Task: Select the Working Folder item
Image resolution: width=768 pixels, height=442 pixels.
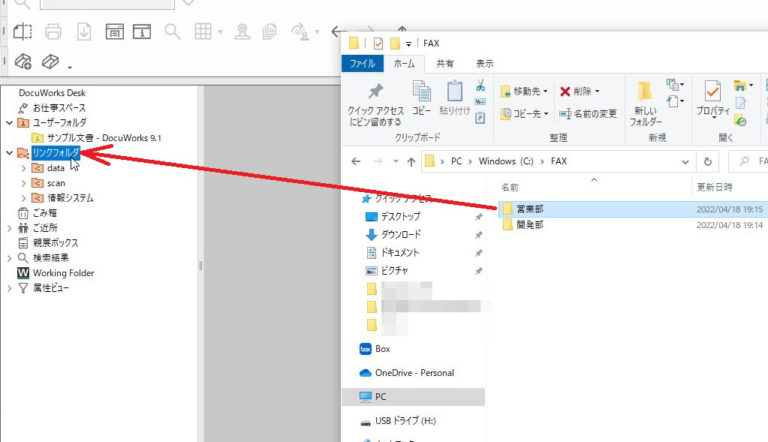Action: point(62,272)
